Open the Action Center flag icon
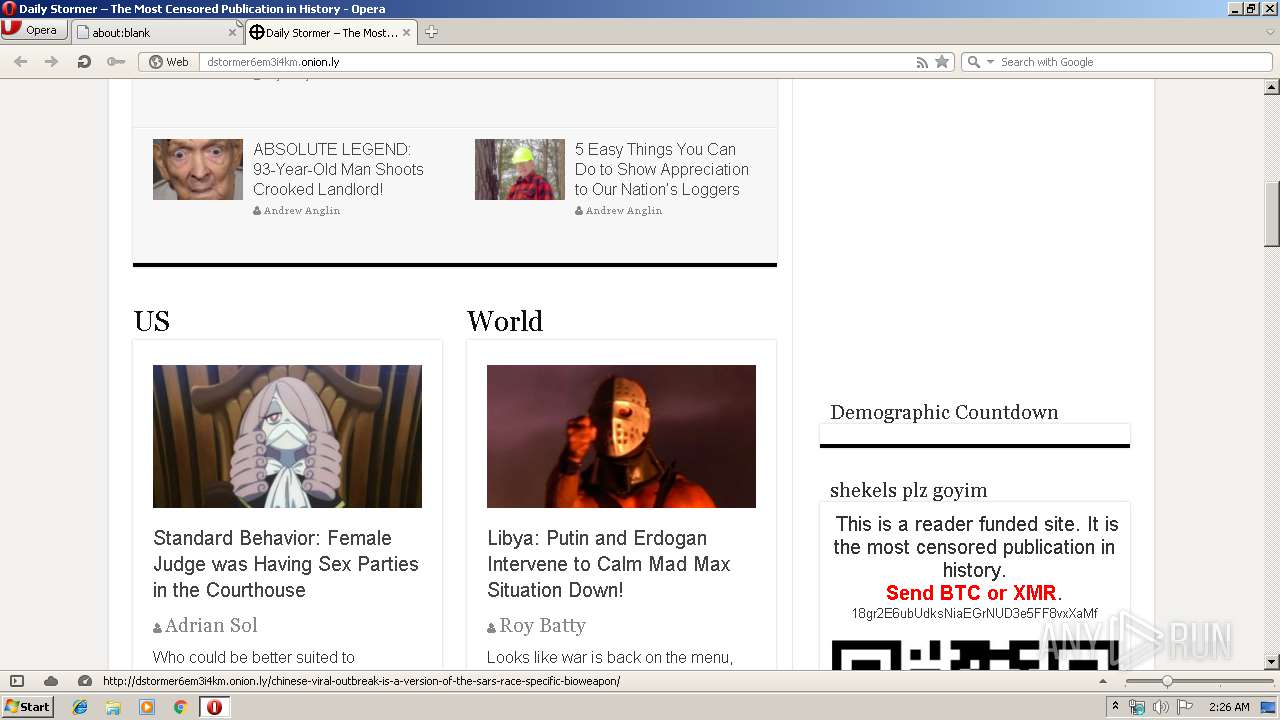Screen dimensions: 1280x720 point(1185,707)
